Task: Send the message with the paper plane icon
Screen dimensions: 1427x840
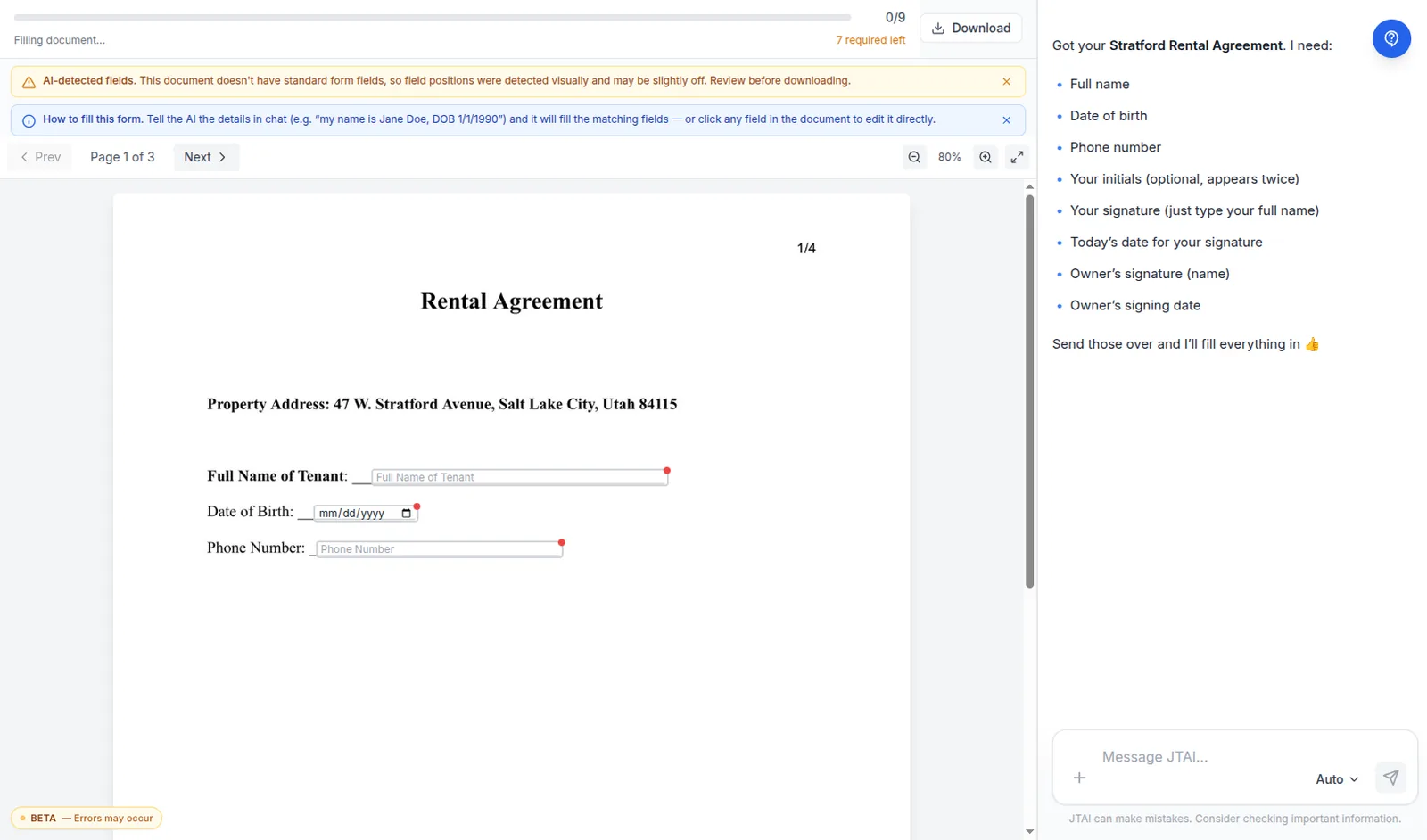Action: click(x=1390, y=778)
